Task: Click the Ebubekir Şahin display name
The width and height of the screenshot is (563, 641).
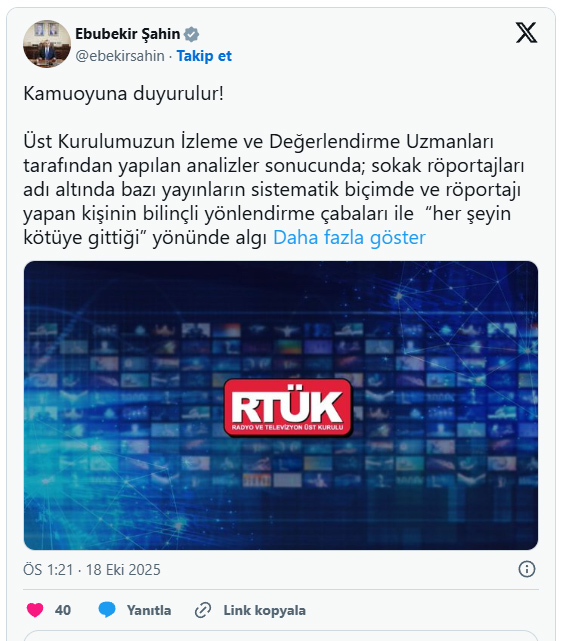Action: (128, 34)
